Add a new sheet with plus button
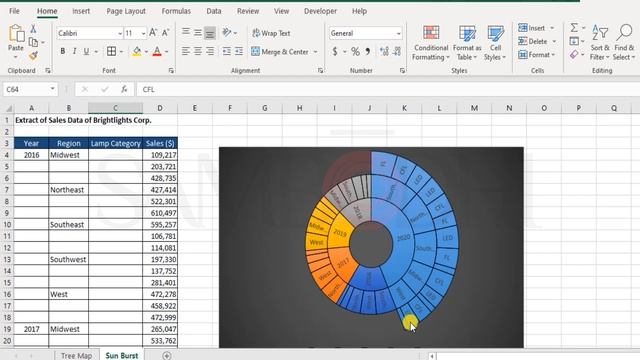Image resolution: width=640 pixels, height=360 pixels. point(167,356)
